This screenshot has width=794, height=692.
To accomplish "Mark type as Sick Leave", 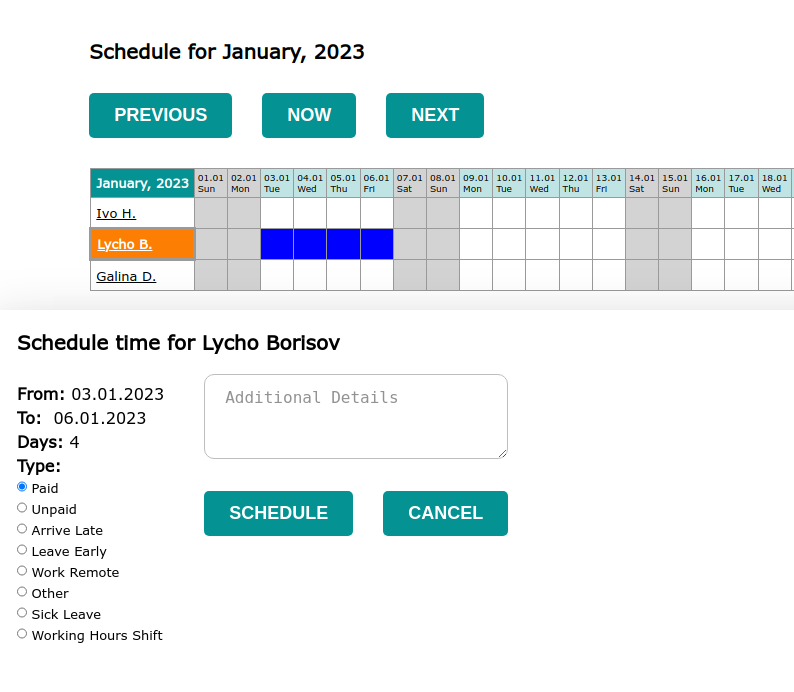I will coord(22,613).
